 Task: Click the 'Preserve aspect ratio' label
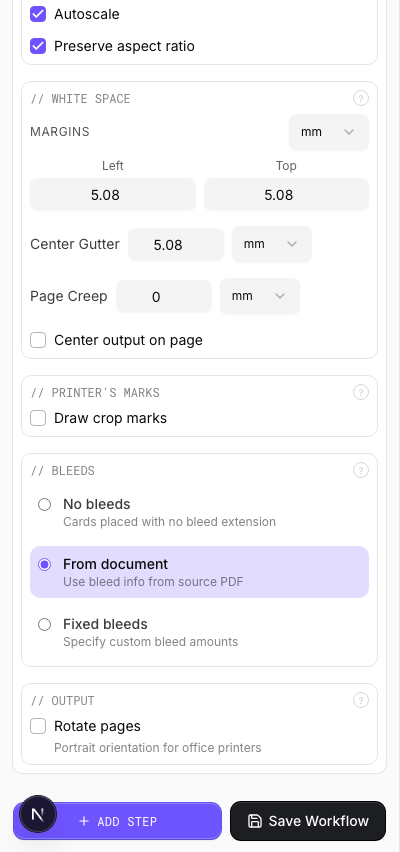point(124,46)
